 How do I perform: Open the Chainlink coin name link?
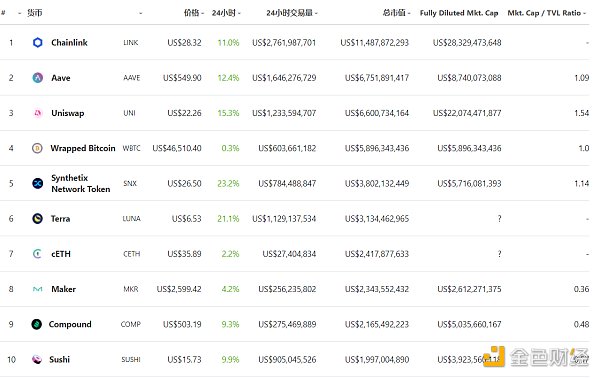coord(69,42)
